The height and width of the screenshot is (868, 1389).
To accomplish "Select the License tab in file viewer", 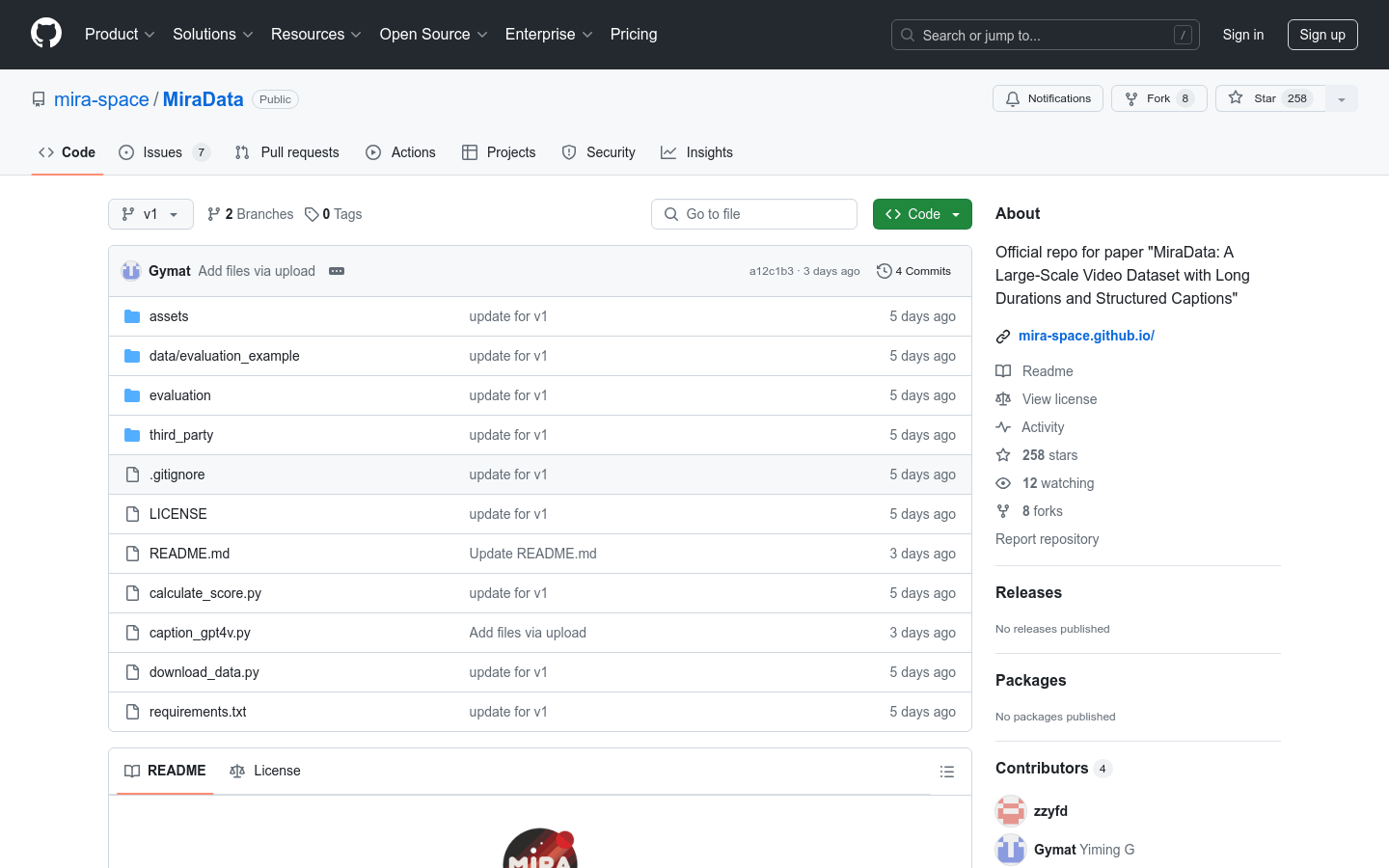I will 265,771.
